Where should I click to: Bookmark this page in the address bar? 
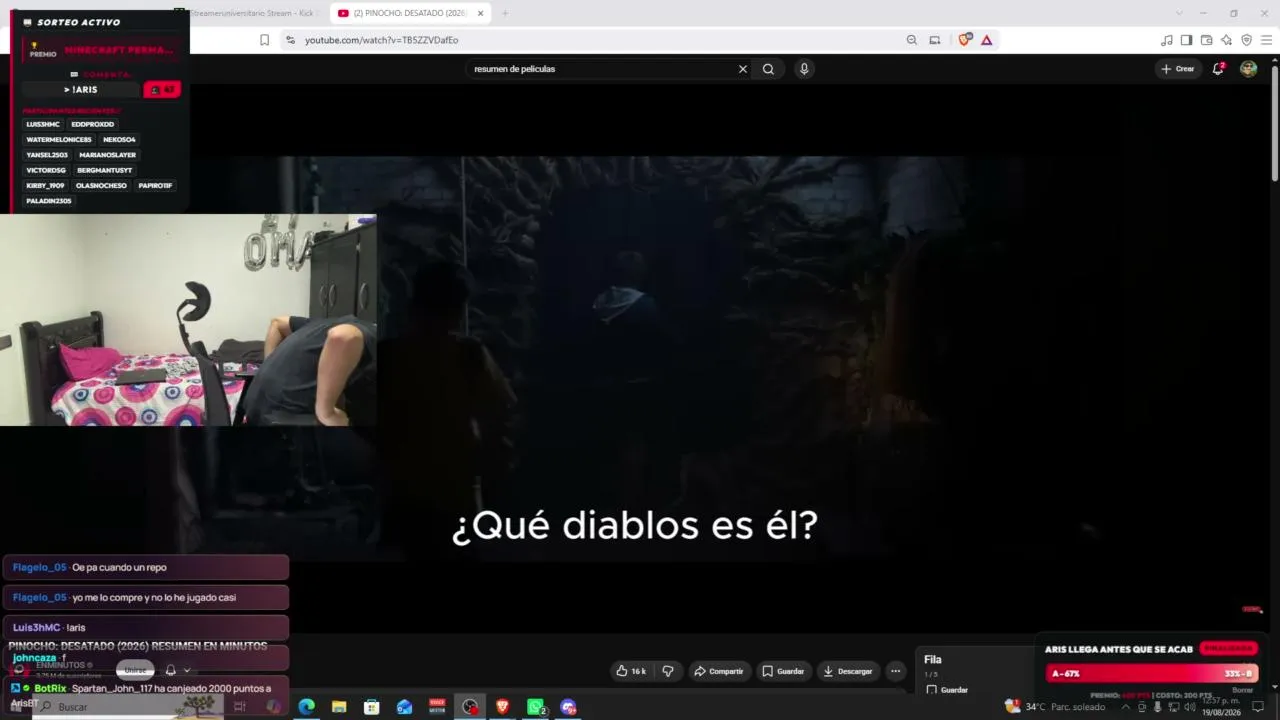264,40
